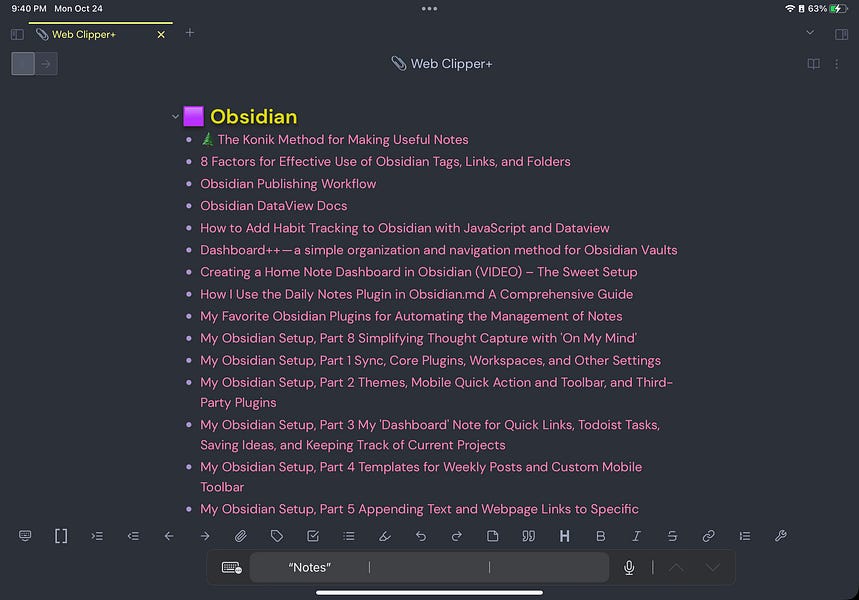Insert a task checkbox from the toolbar
The width and height of the screenshot is (859, 600).
[x=312, y=536]
